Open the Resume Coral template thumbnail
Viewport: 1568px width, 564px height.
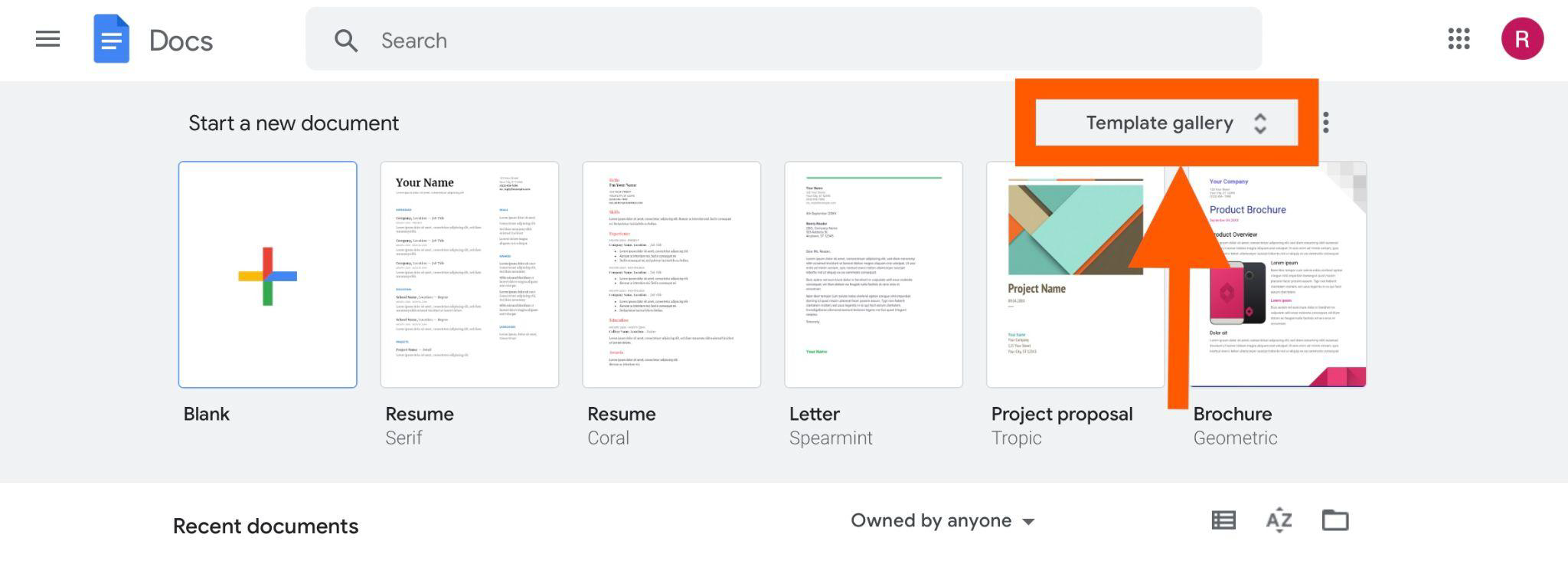[x=671, y=274]
